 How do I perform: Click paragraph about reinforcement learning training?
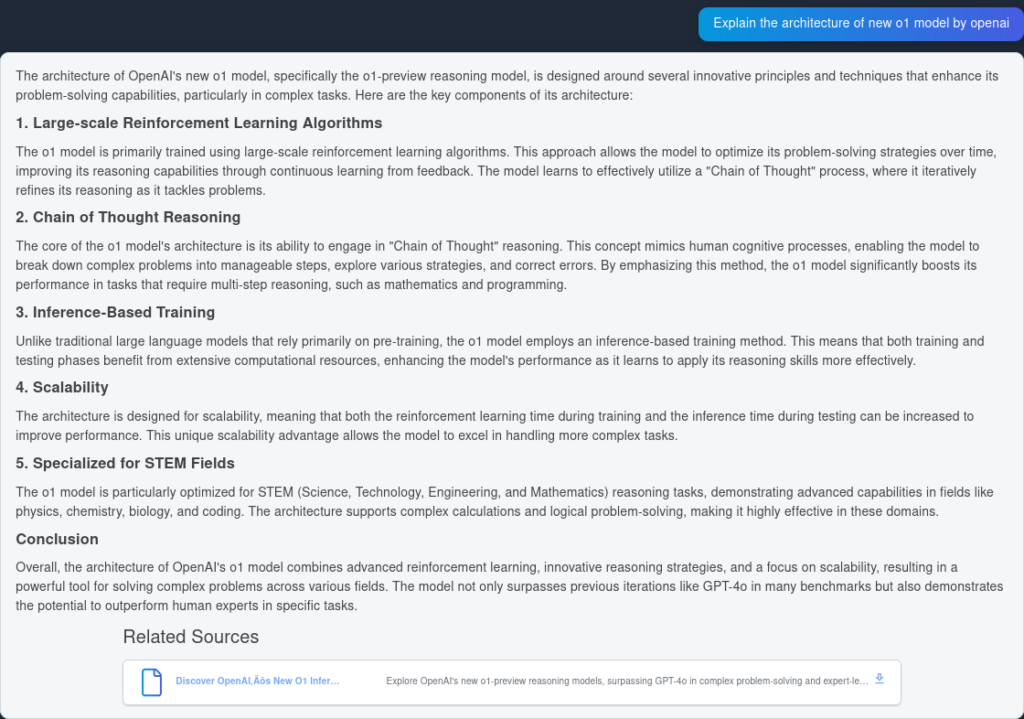tap(507, 171)
